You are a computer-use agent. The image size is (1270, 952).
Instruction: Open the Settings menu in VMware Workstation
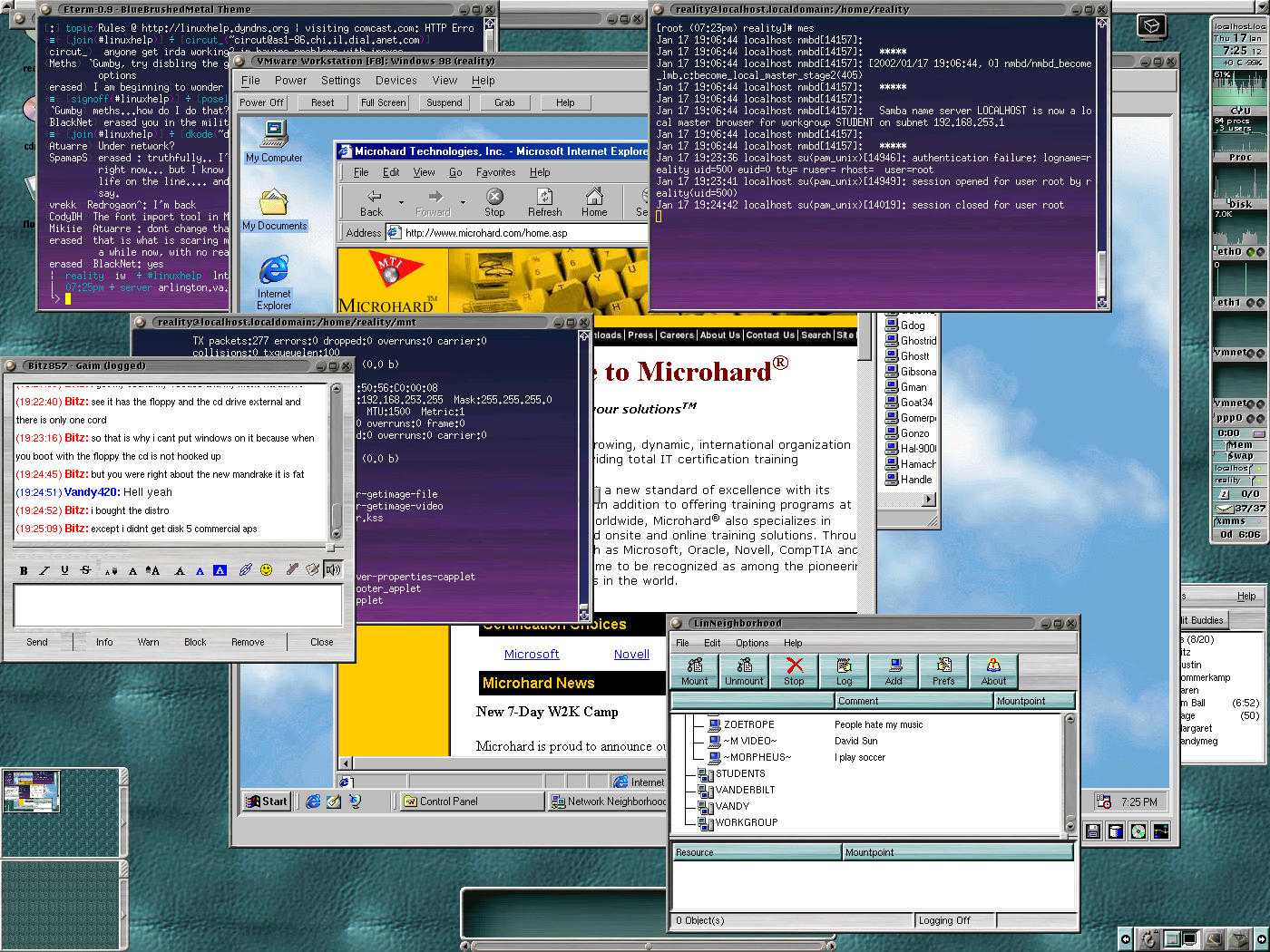point(341,81)
